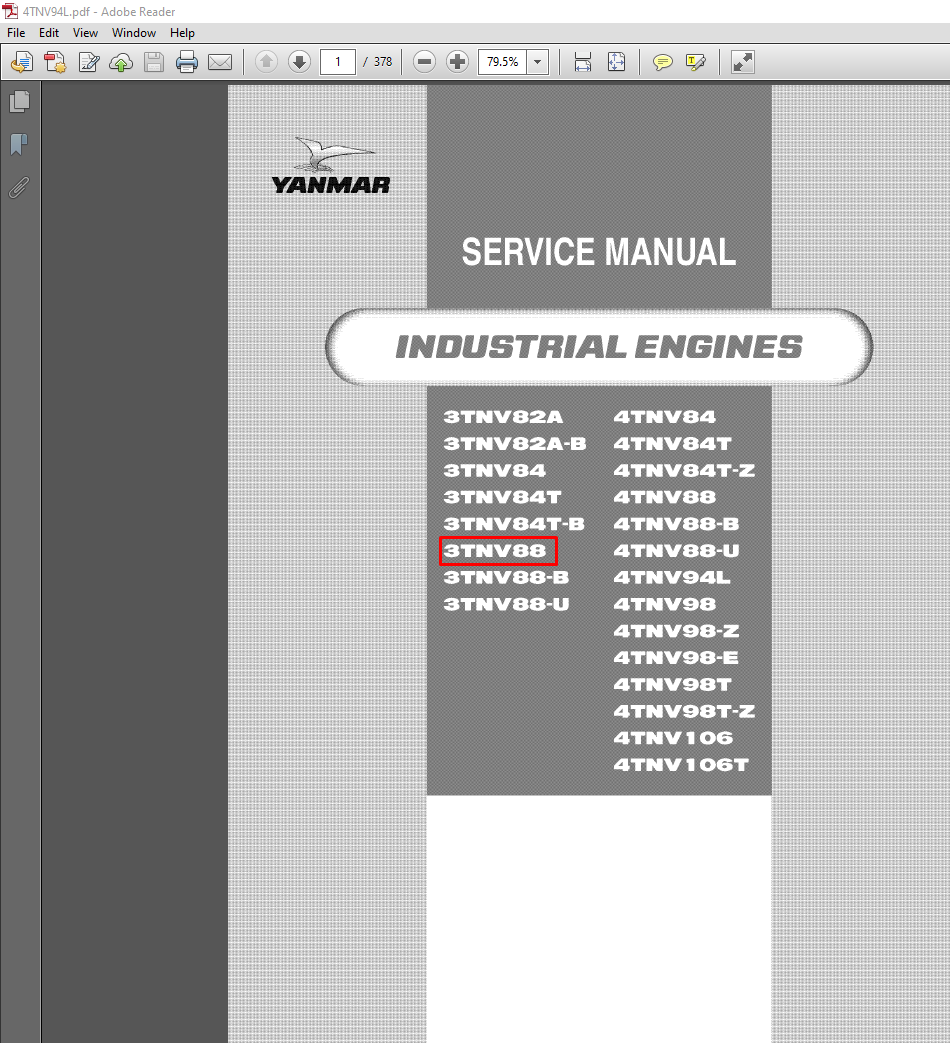
Task: Click the 3TNV84T model text
Action: point(502,497)
